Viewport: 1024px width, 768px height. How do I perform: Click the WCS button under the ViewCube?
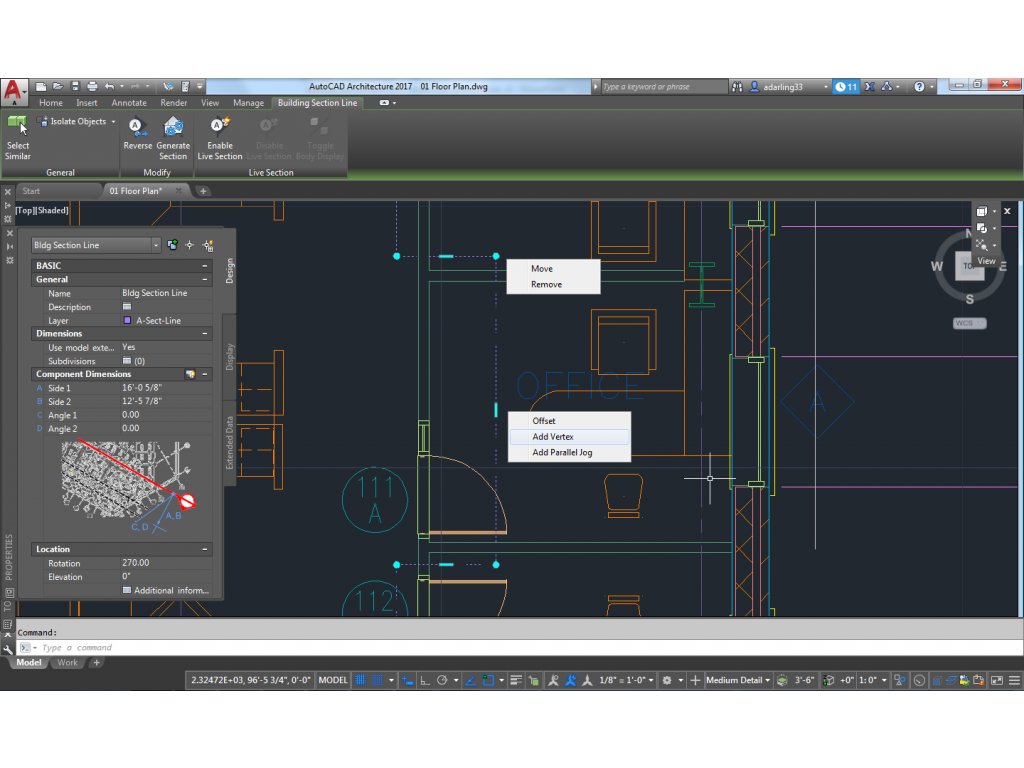click(969, 323)
